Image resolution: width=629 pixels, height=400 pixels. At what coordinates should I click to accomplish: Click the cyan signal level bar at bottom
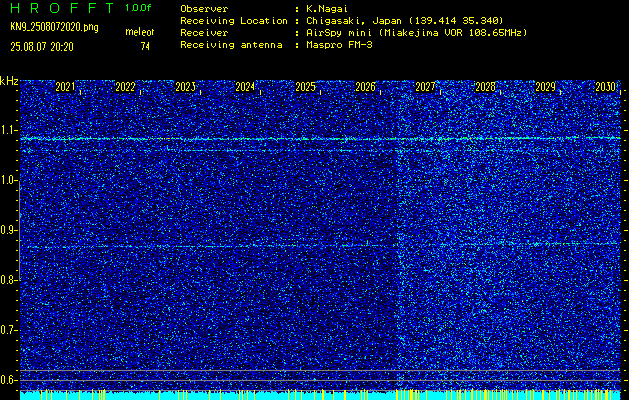320,395
